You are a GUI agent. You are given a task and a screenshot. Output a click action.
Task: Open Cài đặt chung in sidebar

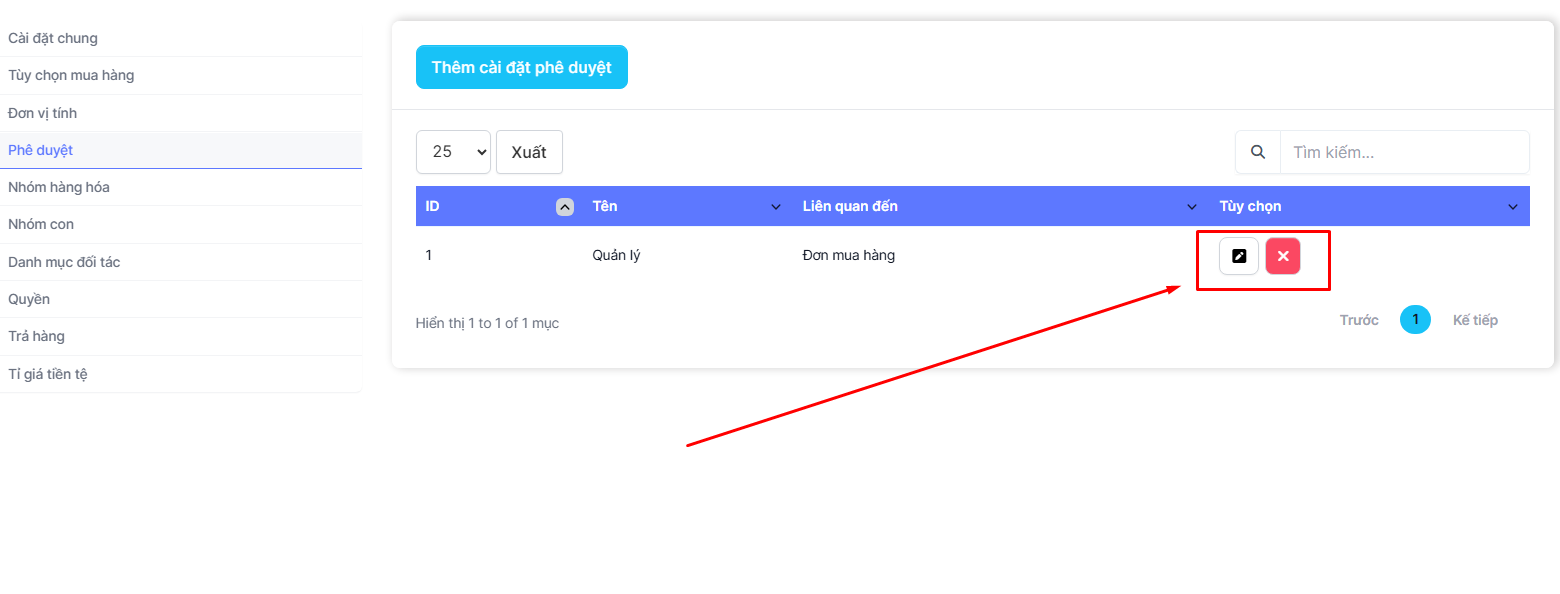tap(53, 38)
